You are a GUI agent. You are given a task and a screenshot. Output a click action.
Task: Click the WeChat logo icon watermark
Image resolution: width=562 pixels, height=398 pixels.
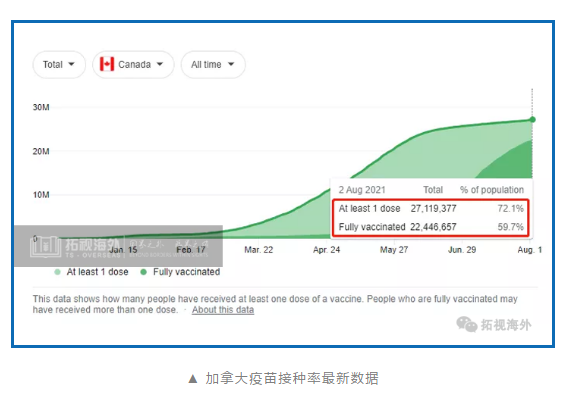(467, 324)
